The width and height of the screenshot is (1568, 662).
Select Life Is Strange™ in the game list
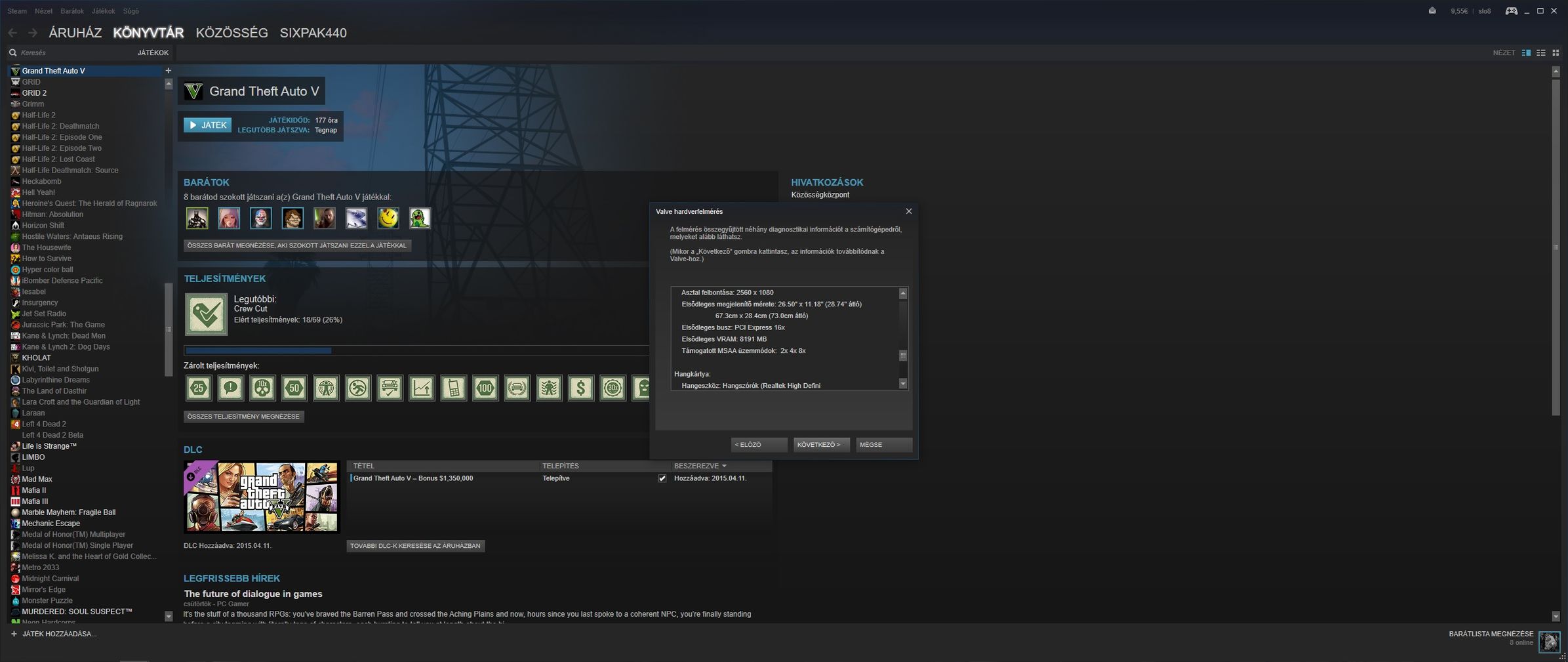coord(49,446)
